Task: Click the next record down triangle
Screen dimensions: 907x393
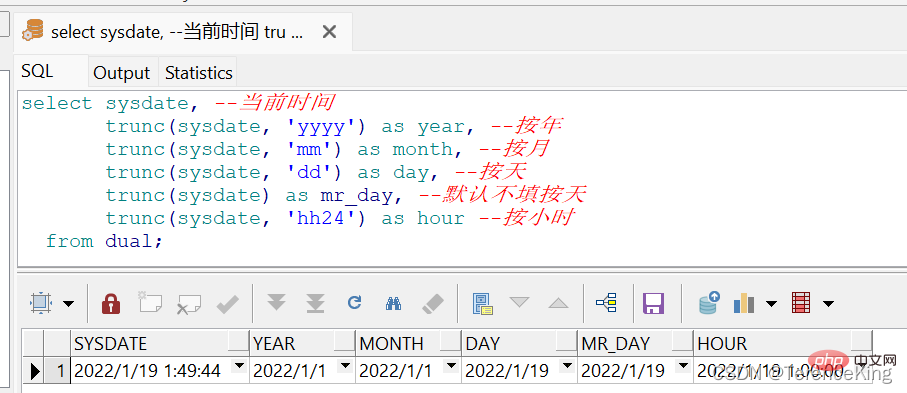Action: click(x=519, y=302)
